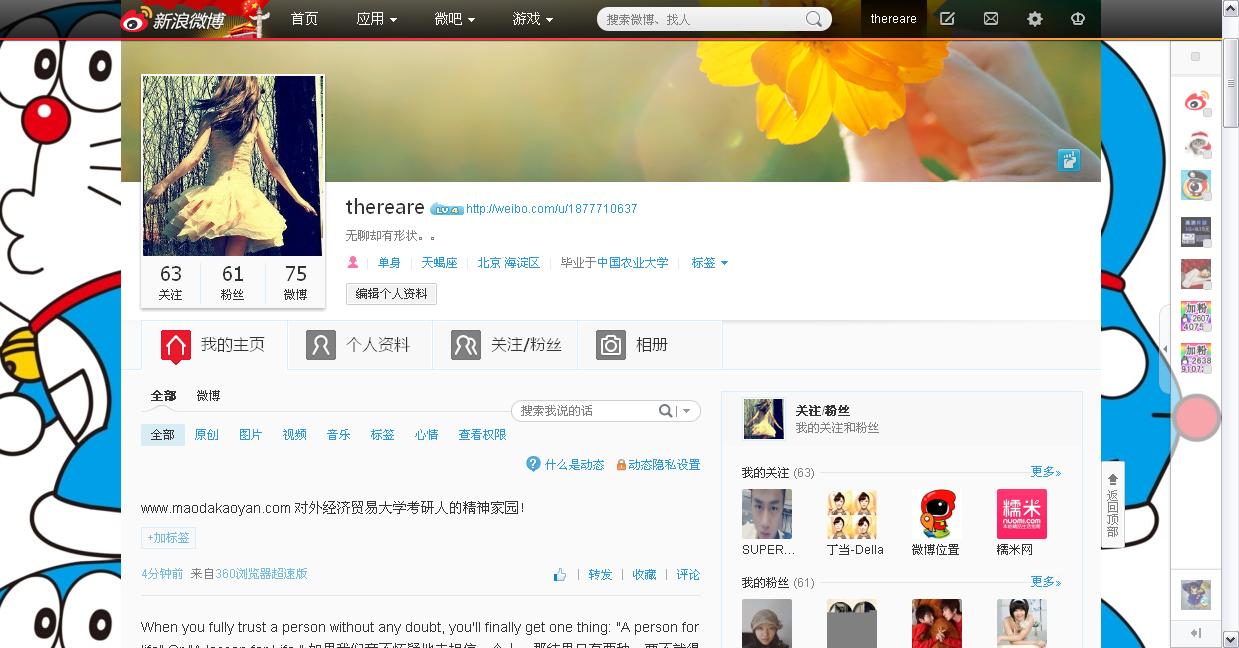Open the anime avatar icon at sidebar bottom
This screenshot has height=648, width=1239.
pos(1196,595)
